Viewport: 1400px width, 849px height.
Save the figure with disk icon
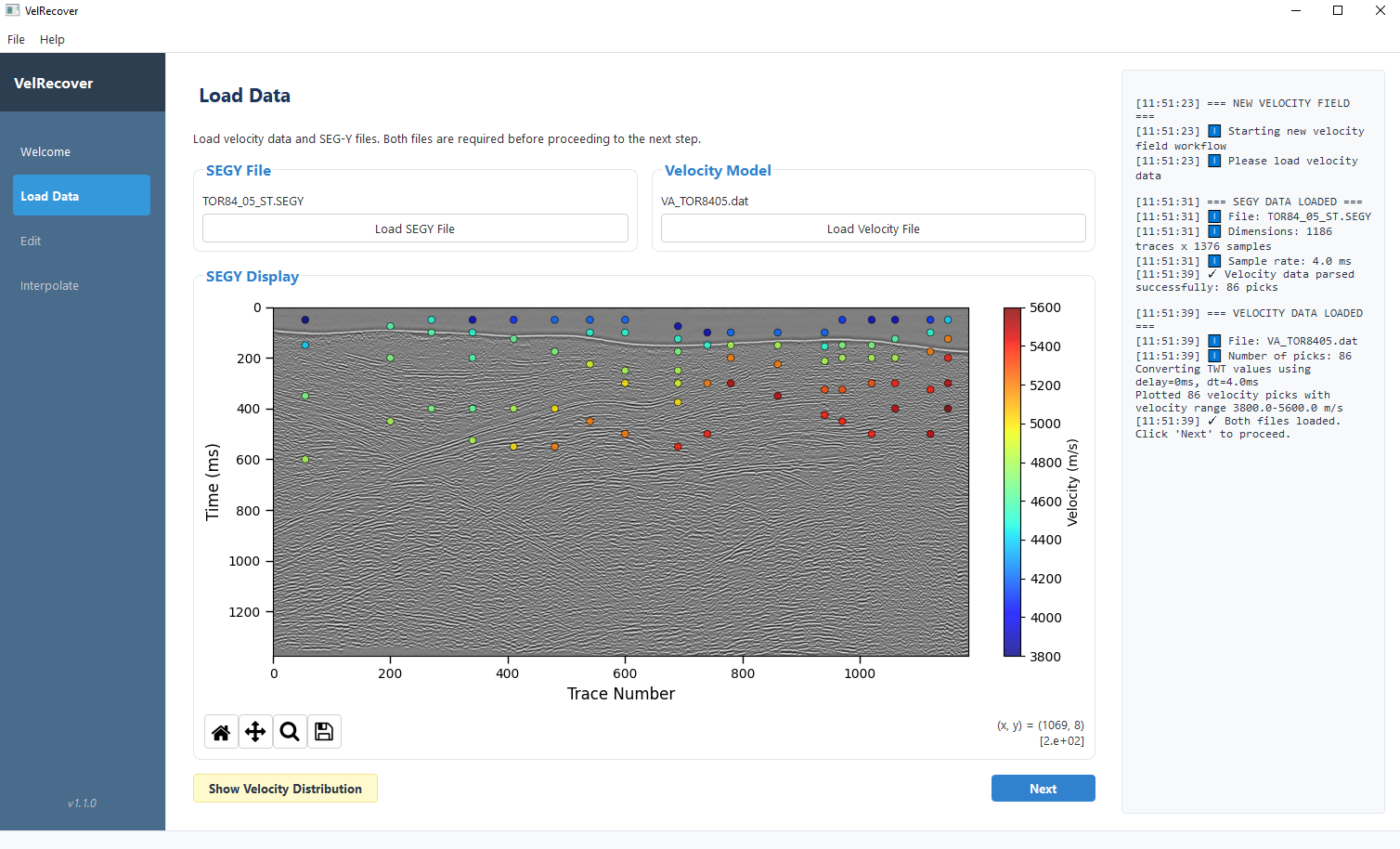[324, 732]
